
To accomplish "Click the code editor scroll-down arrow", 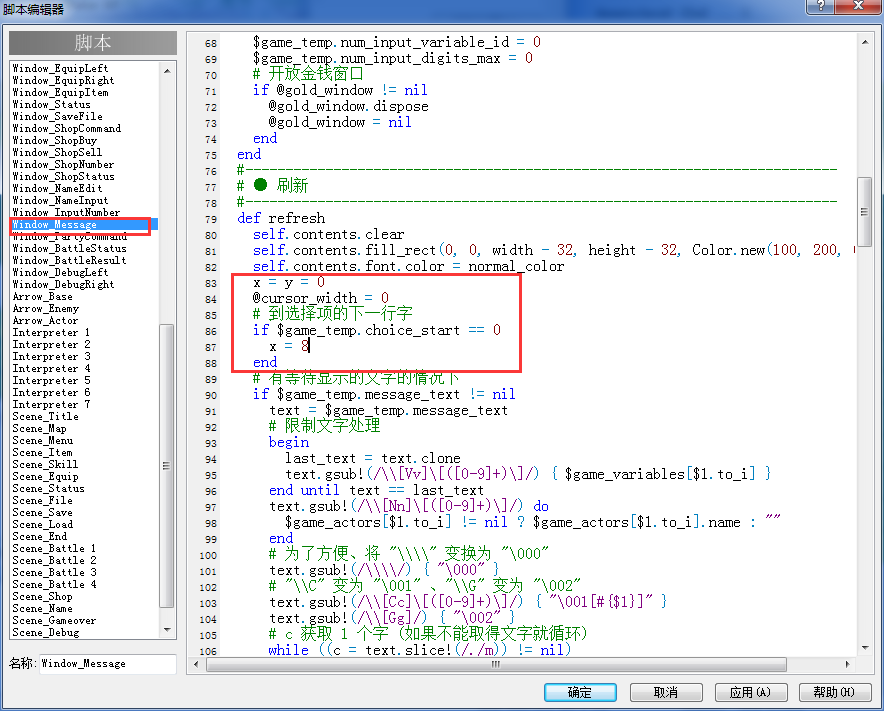I will coord(865,648).
